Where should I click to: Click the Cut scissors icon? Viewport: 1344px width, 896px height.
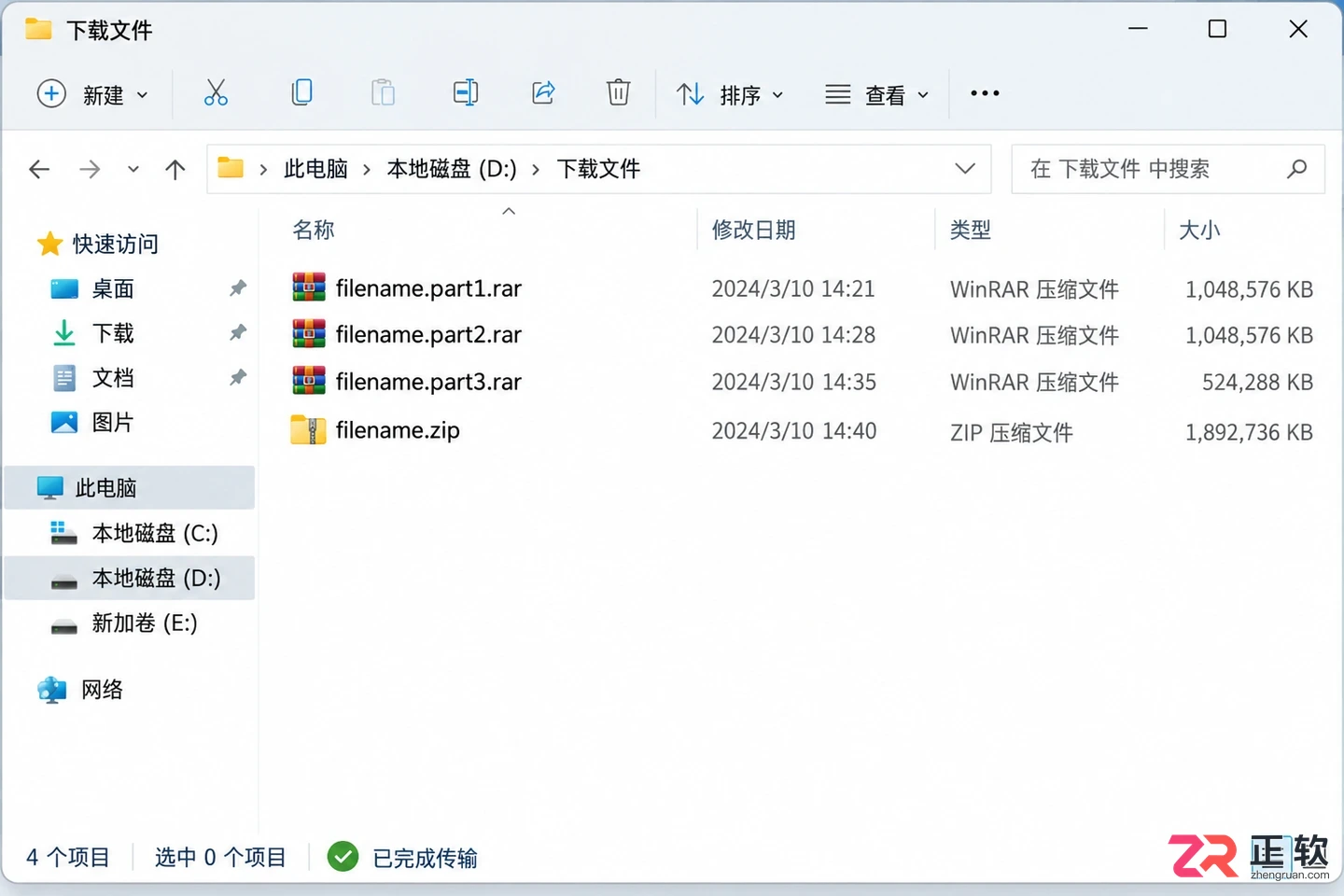point(216,92)
